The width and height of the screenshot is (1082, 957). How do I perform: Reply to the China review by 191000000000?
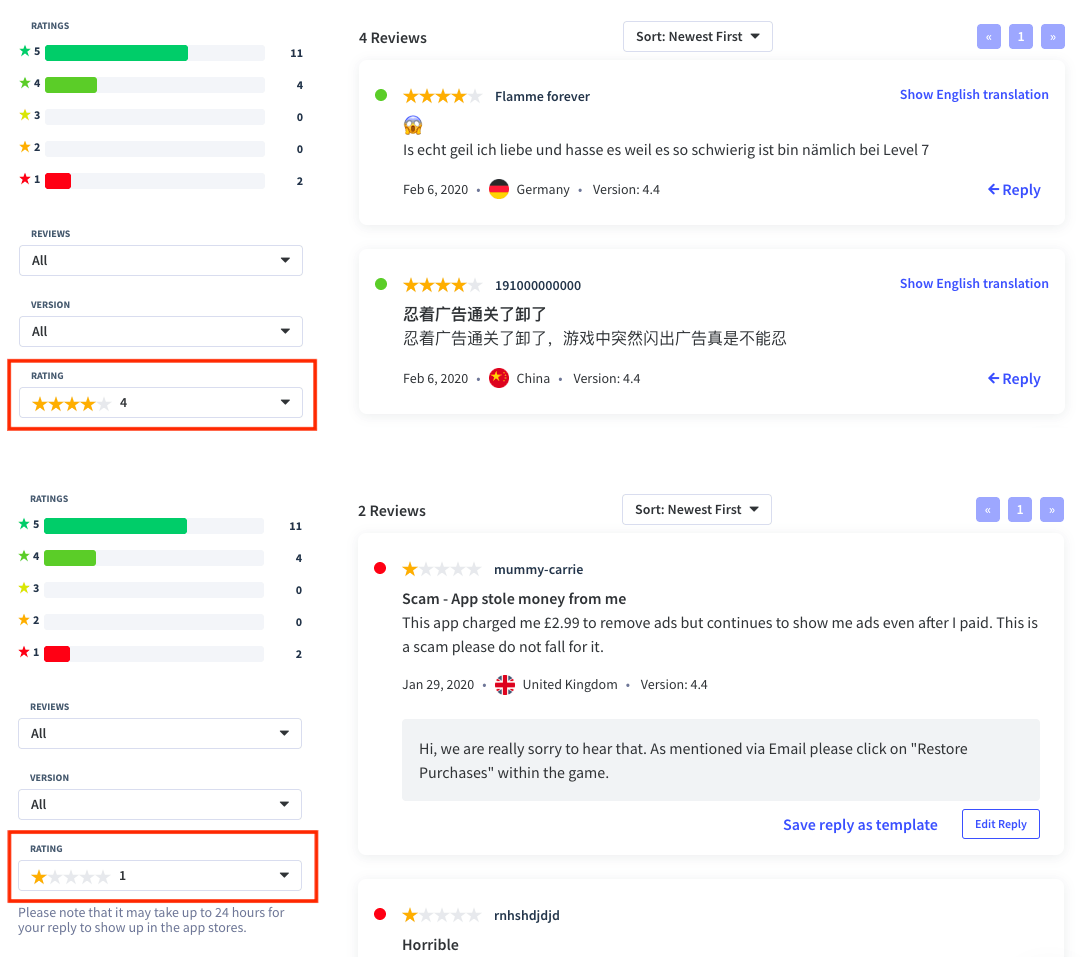pyautogui.click(x=1014, y=379)
